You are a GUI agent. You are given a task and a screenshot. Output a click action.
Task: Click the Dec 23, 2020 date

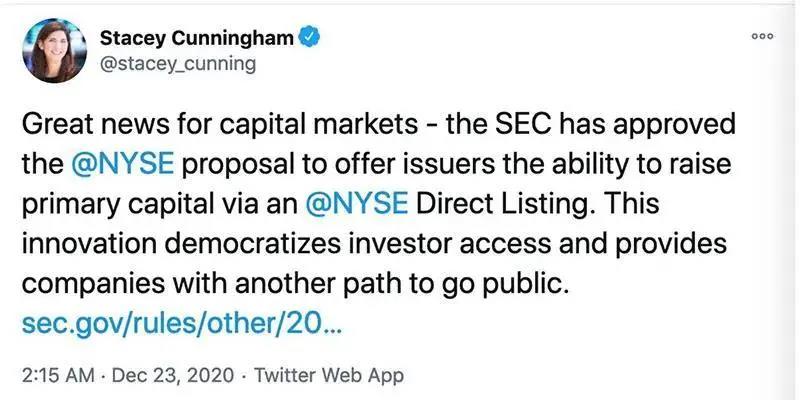pos(173,376)
